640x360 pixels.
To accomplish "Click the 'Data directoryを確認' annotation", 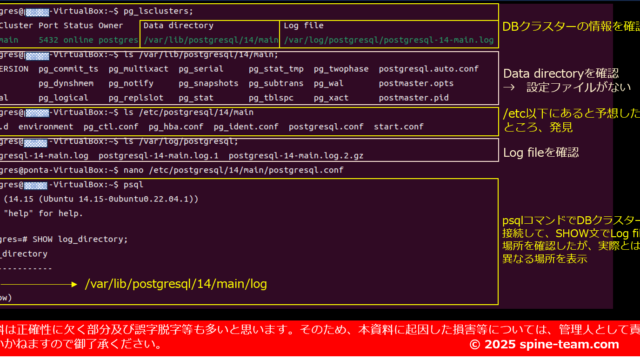I will click(x=561, y=73).
